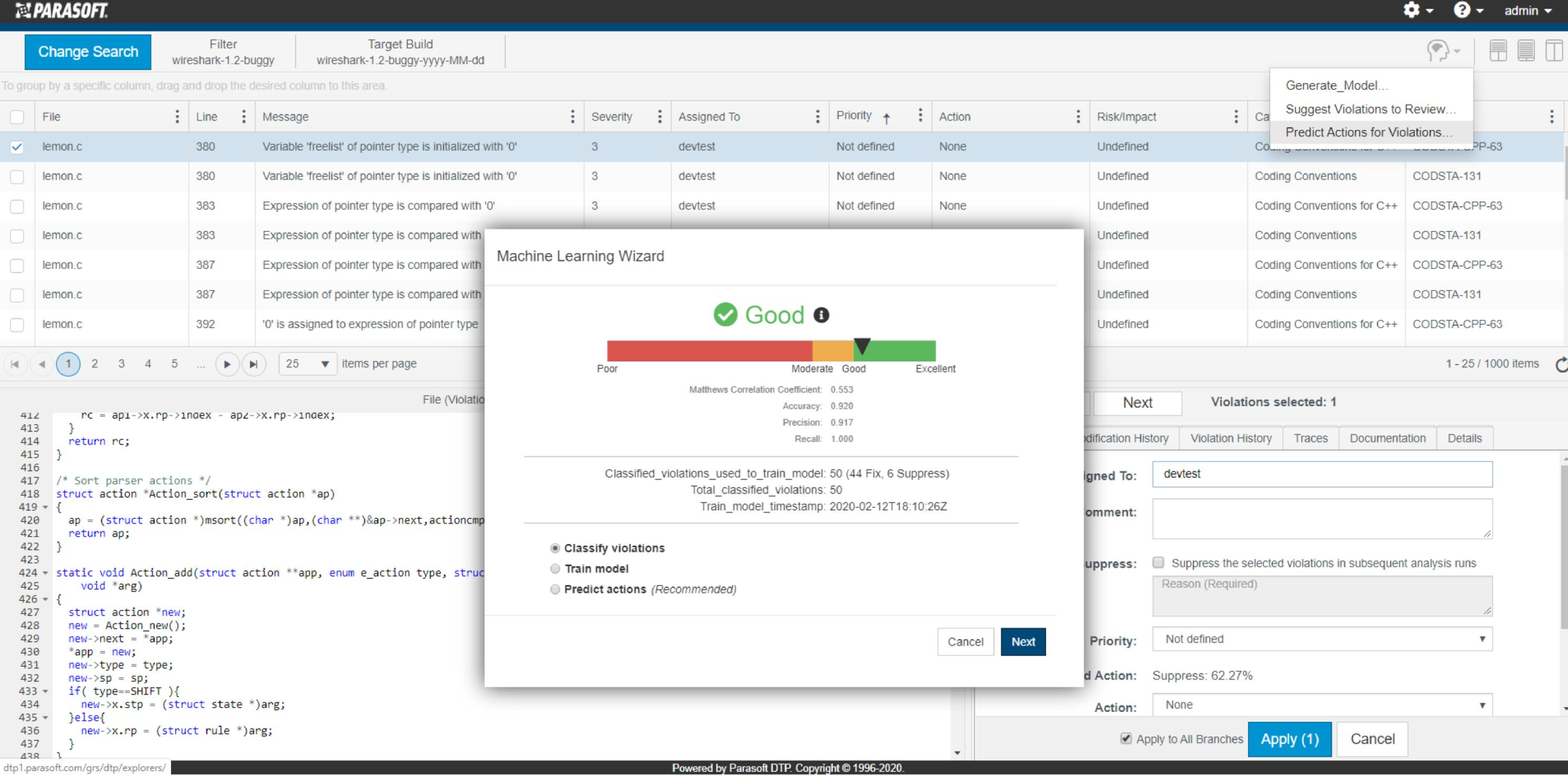This screenshot has height=775, width=1568.
Task: Select the Classify violations radio button
Action: coord(554,548)
